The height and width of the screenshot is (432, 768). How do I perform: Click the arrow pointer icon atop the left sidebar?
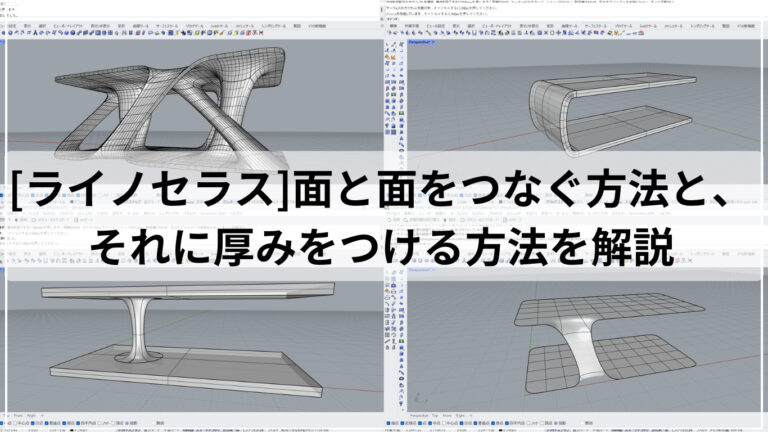(x=387, y=44)
